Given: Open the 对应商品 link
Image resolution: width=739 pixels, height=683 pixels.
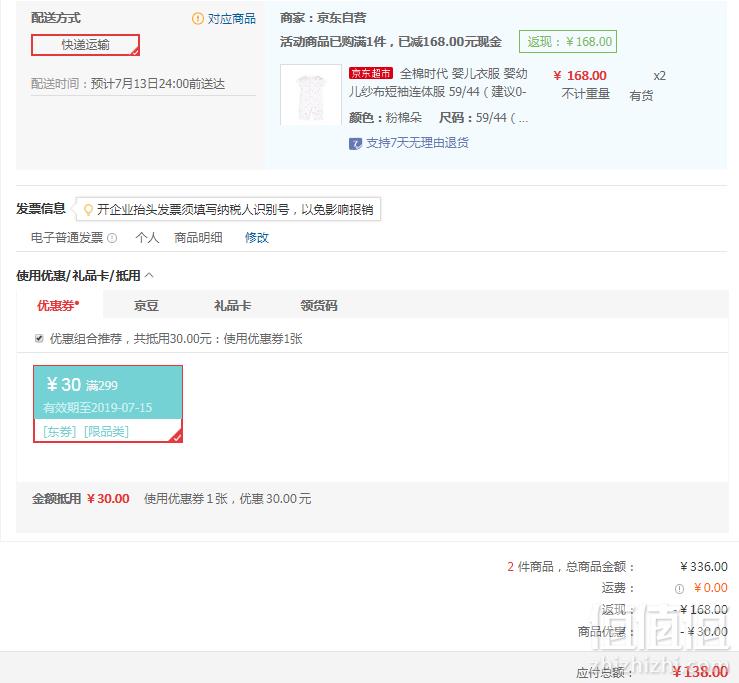Looking at the screenshot, I should [x=231, y=18].
